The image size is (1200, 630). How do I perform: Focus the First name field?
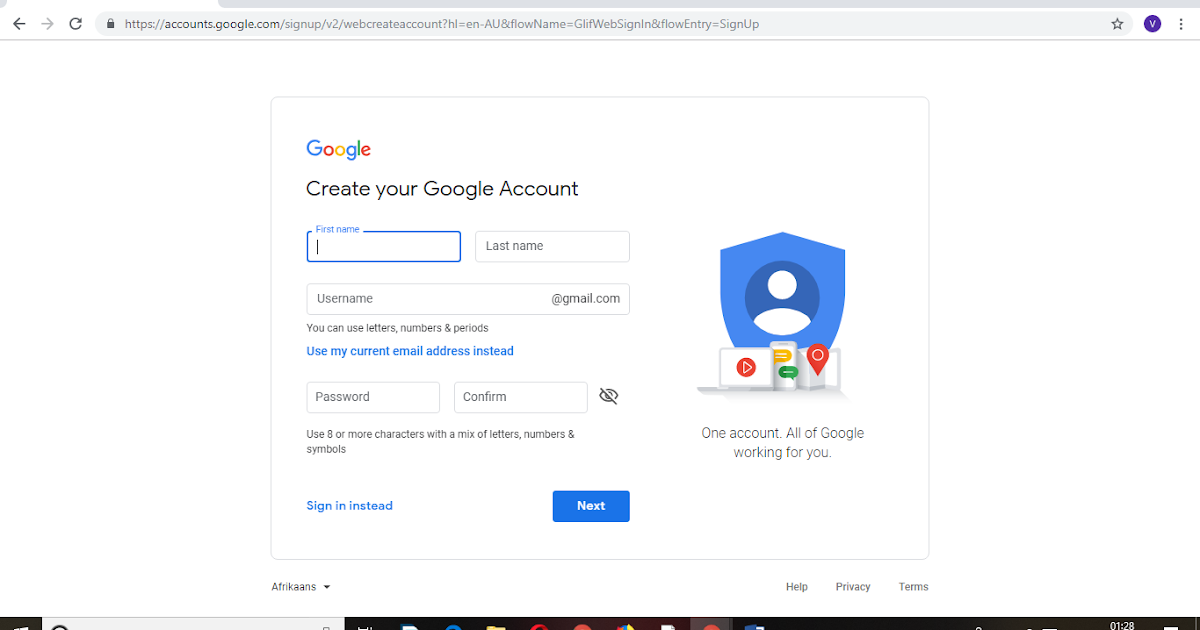[383, 247]
